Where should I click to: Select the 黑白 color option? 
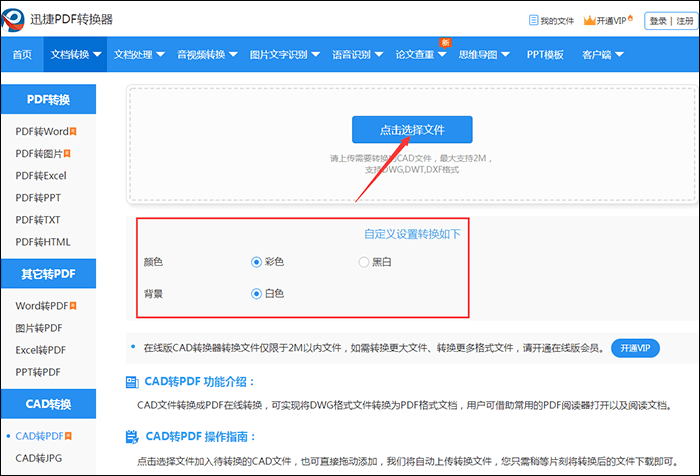[364, 262]
